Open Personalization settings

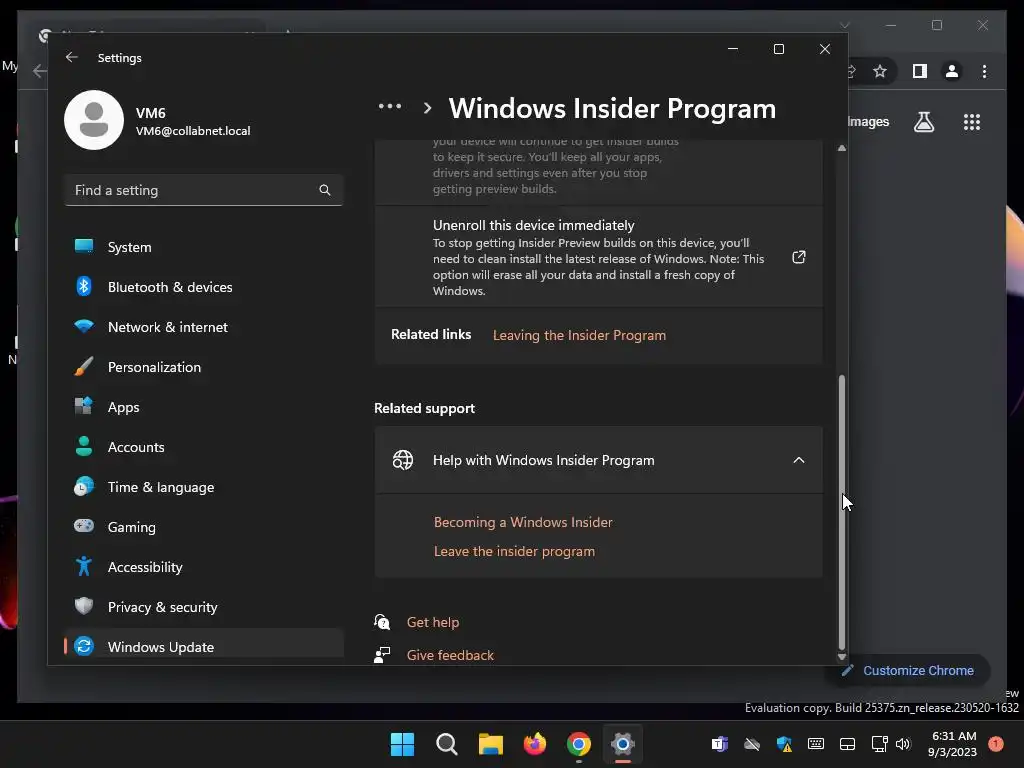pos(204,367)
